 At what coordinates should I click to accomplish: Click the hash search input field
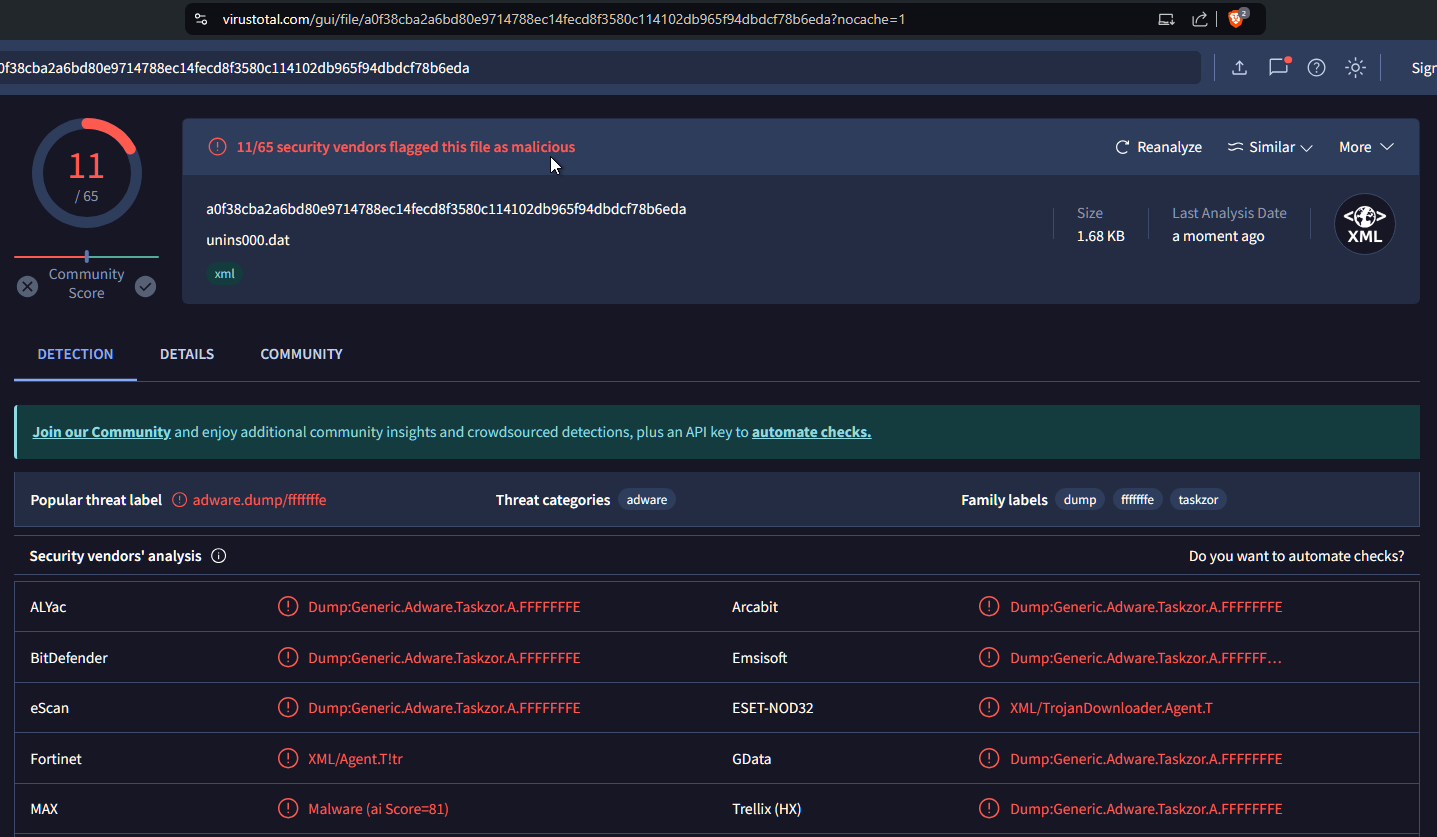(600, 68)
